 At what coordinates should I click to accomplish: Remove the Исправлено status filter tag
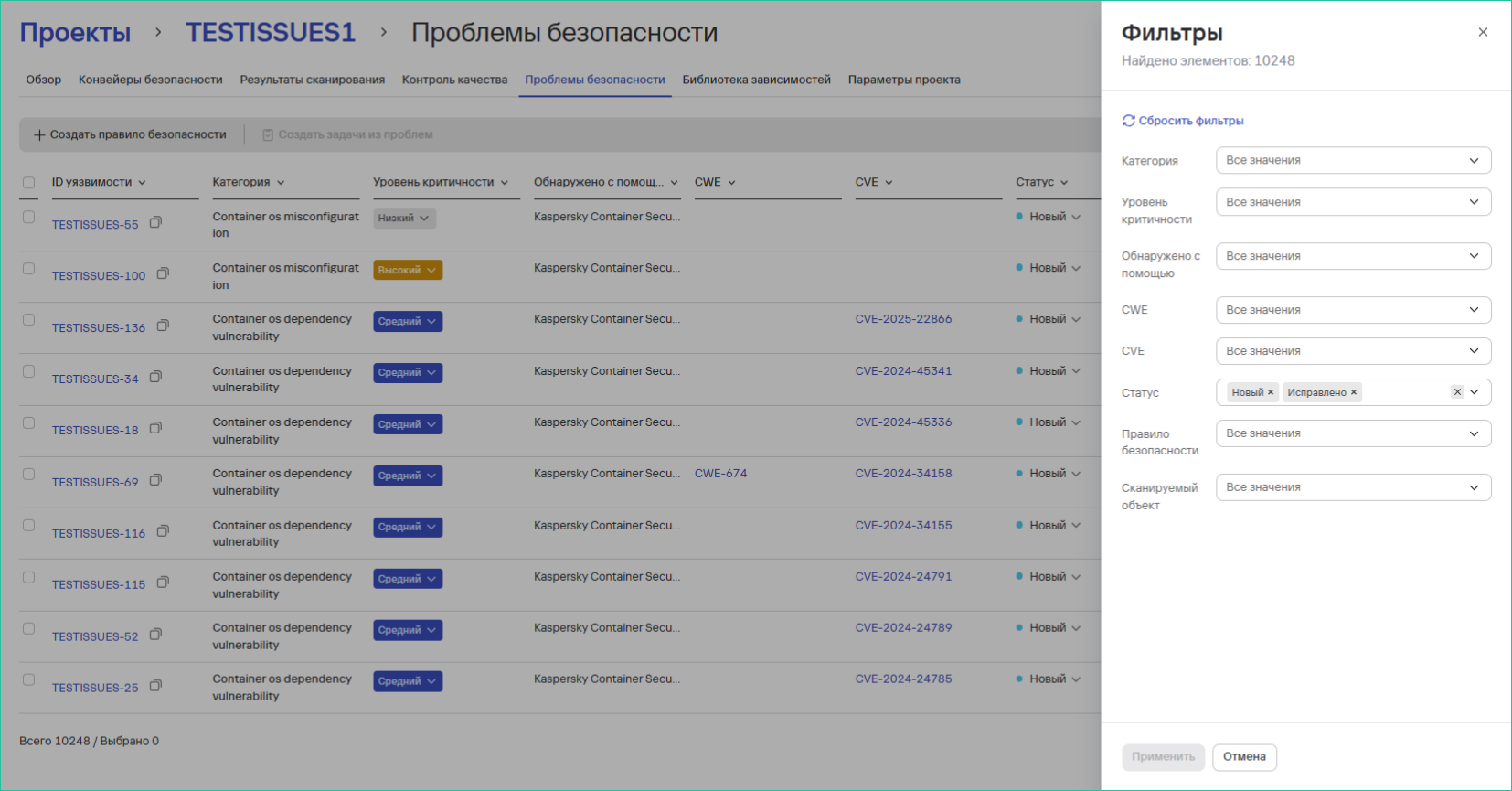click(1354, 392)
